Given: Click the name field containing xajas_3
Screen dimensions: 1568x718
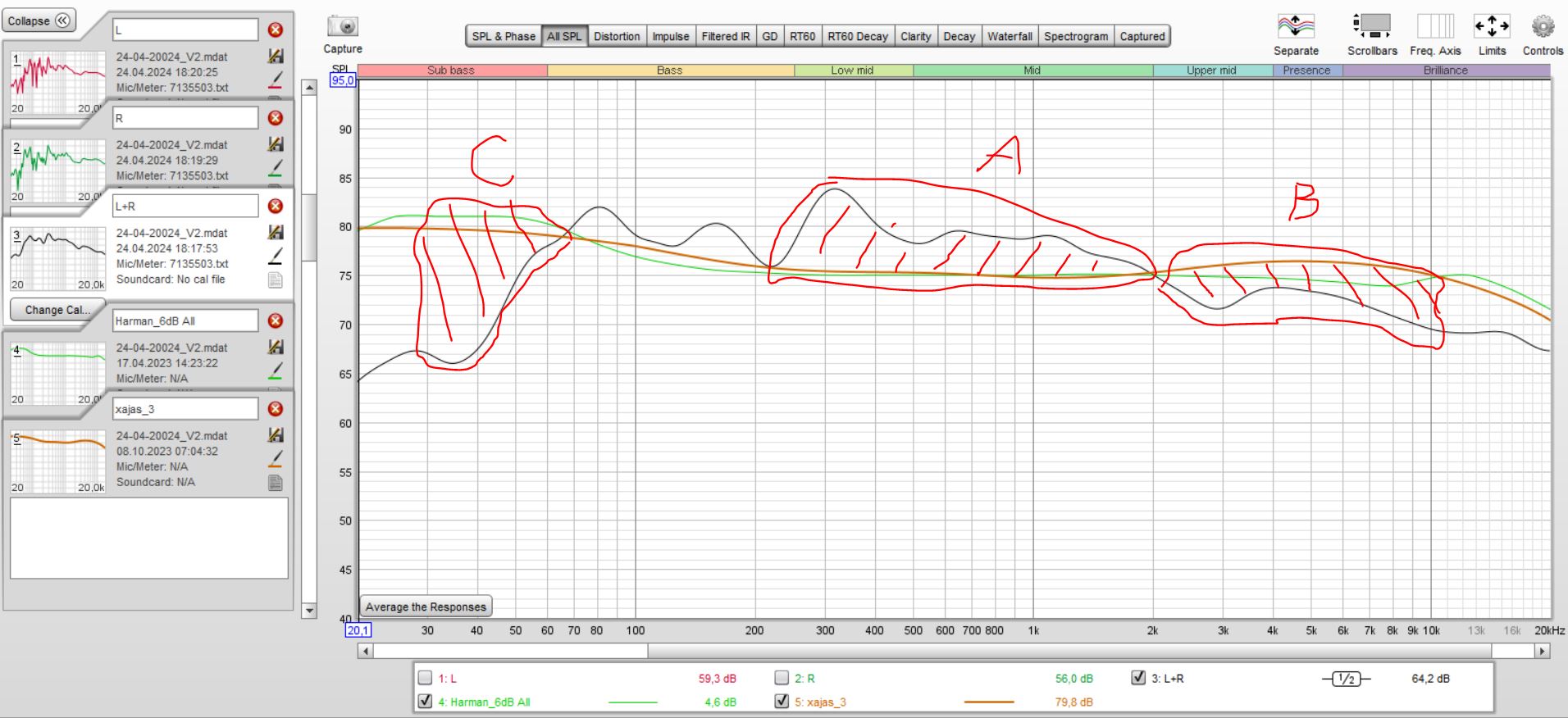Looking at the screenshot, I should (x=185, y=408).
